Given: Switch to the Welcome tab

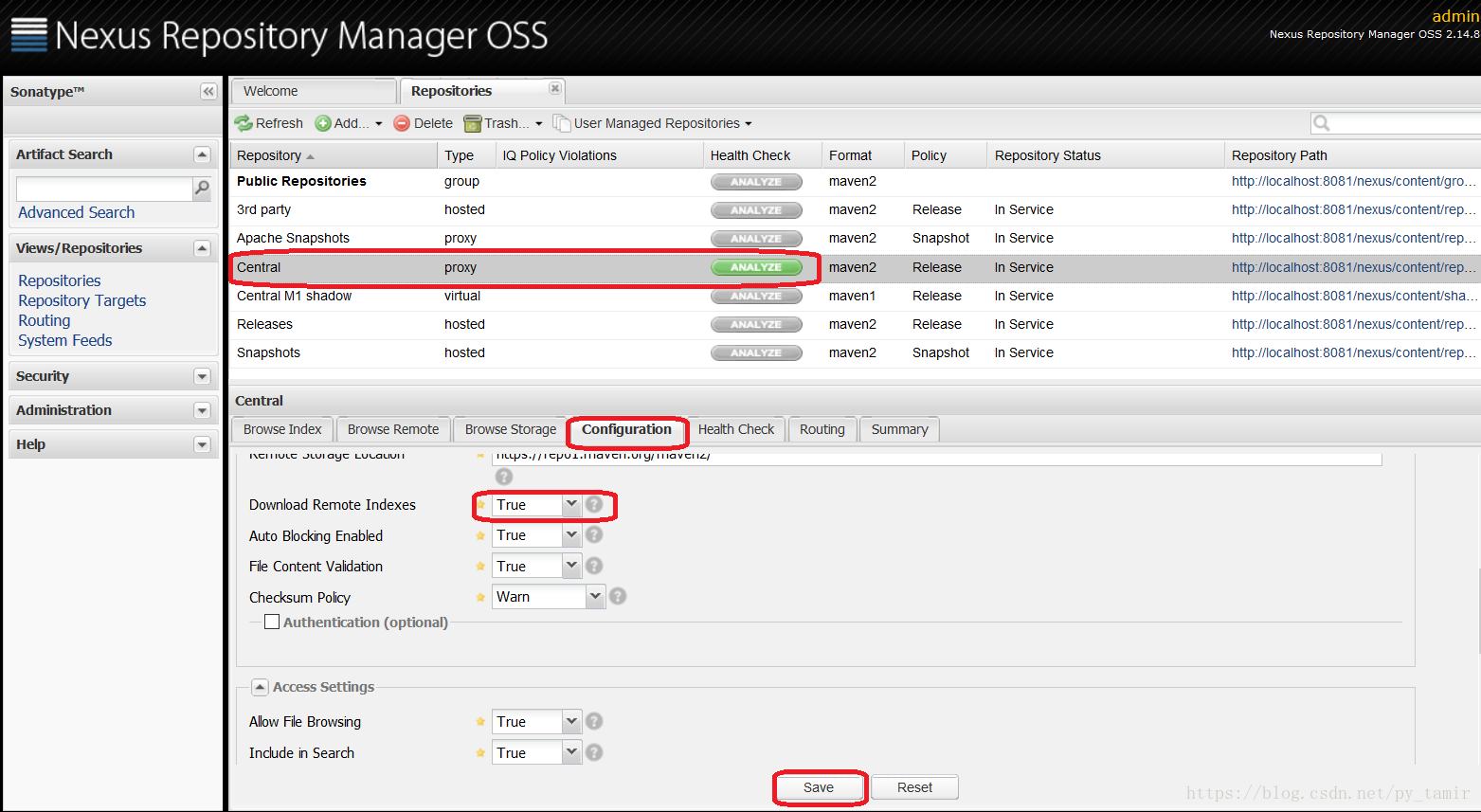Looking at the screenshot, I should pos(314,91).
